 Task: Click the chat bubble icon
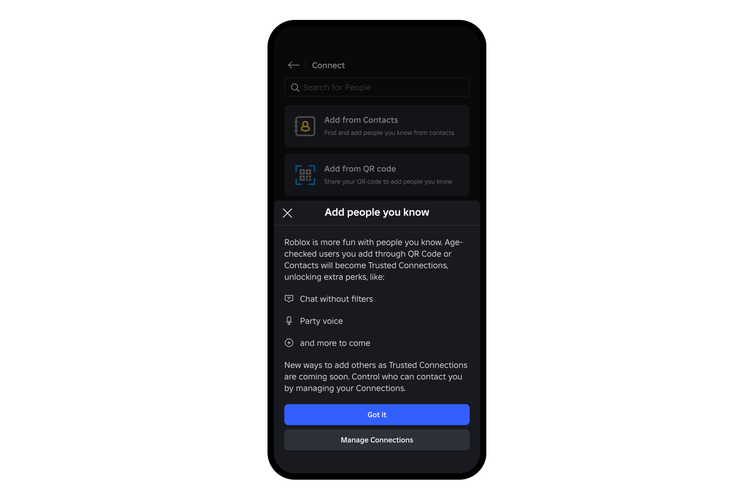(x=289, y=299)
